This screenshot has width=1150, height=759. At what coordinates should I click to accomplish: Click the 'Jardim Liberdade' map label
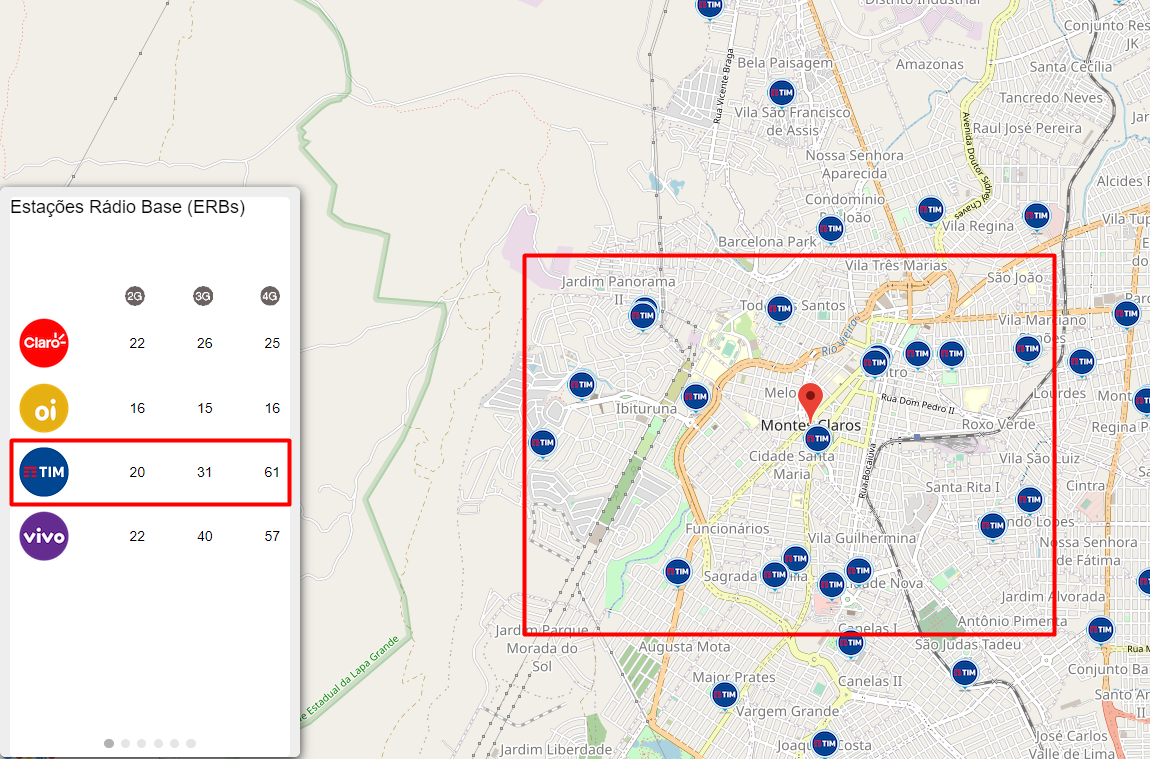555,749
